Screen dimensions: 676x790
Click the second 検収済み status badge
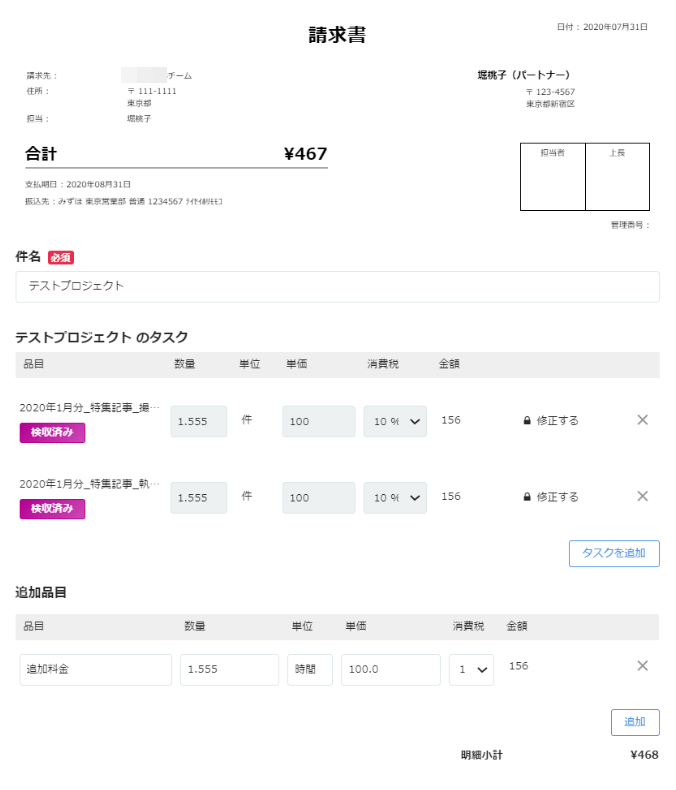click(x=52, y=509)
